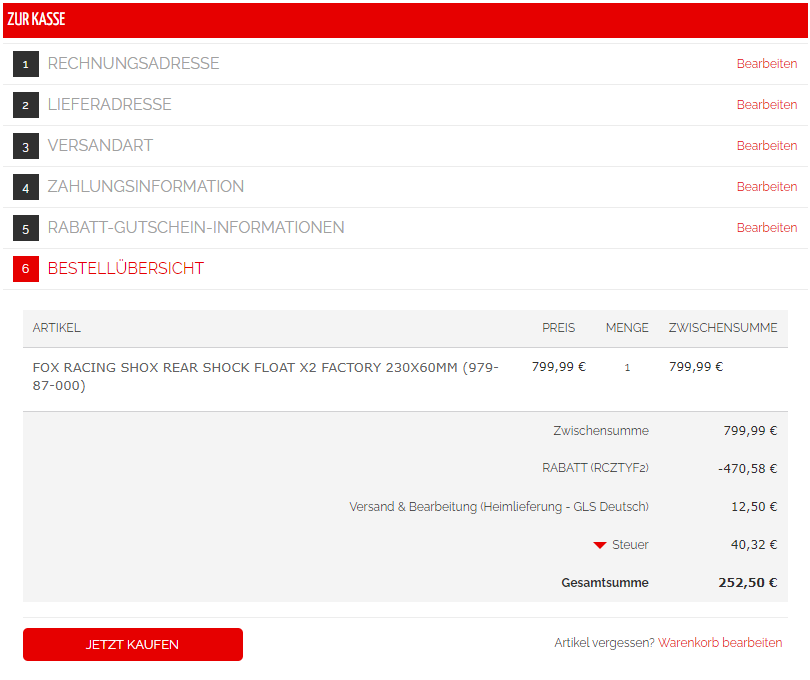Select the Bestellübersicht section heading

(x=125, y=269)
